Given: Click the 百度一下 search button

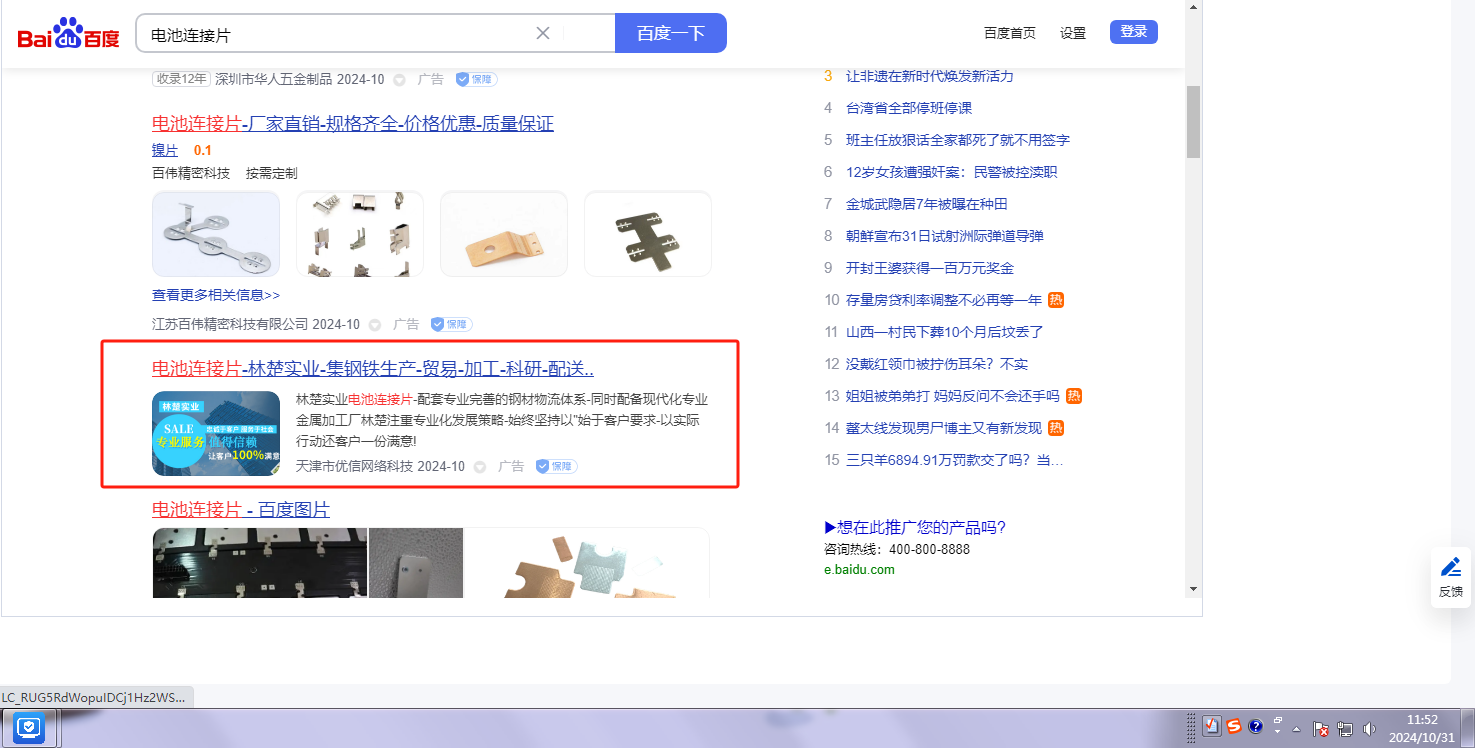Looking at the screenshot, I should [671, 33].
